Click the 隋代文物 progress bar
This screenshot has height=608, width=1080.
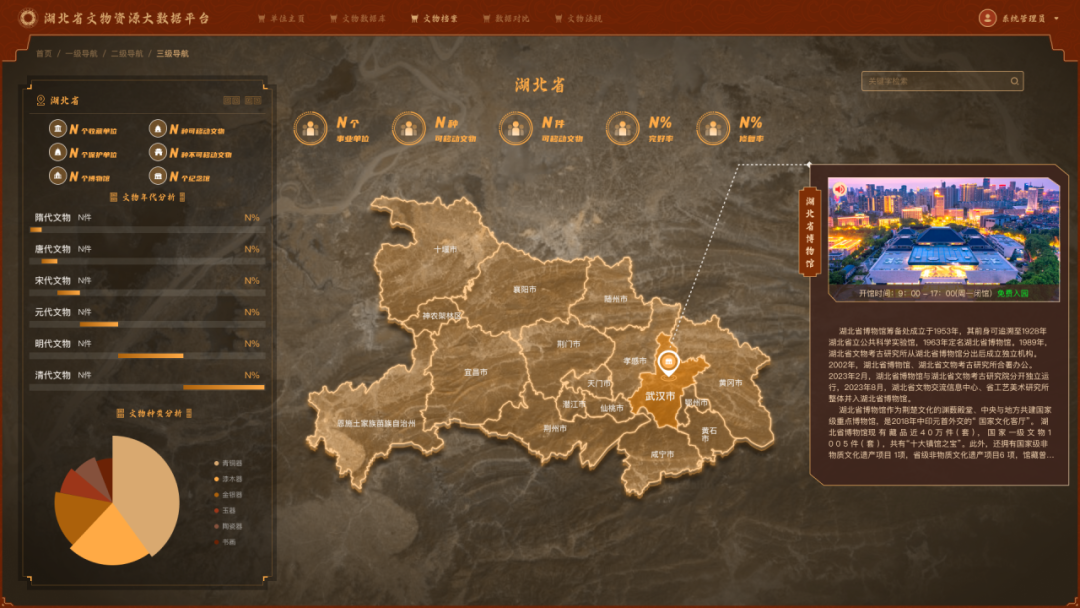tap(147, 230)
